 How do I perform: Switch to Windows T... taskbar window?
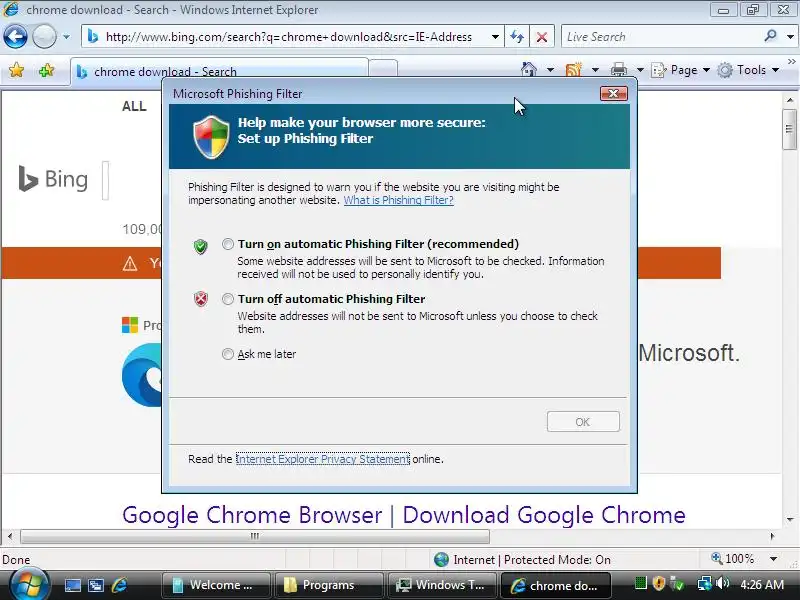pos(442,585)
